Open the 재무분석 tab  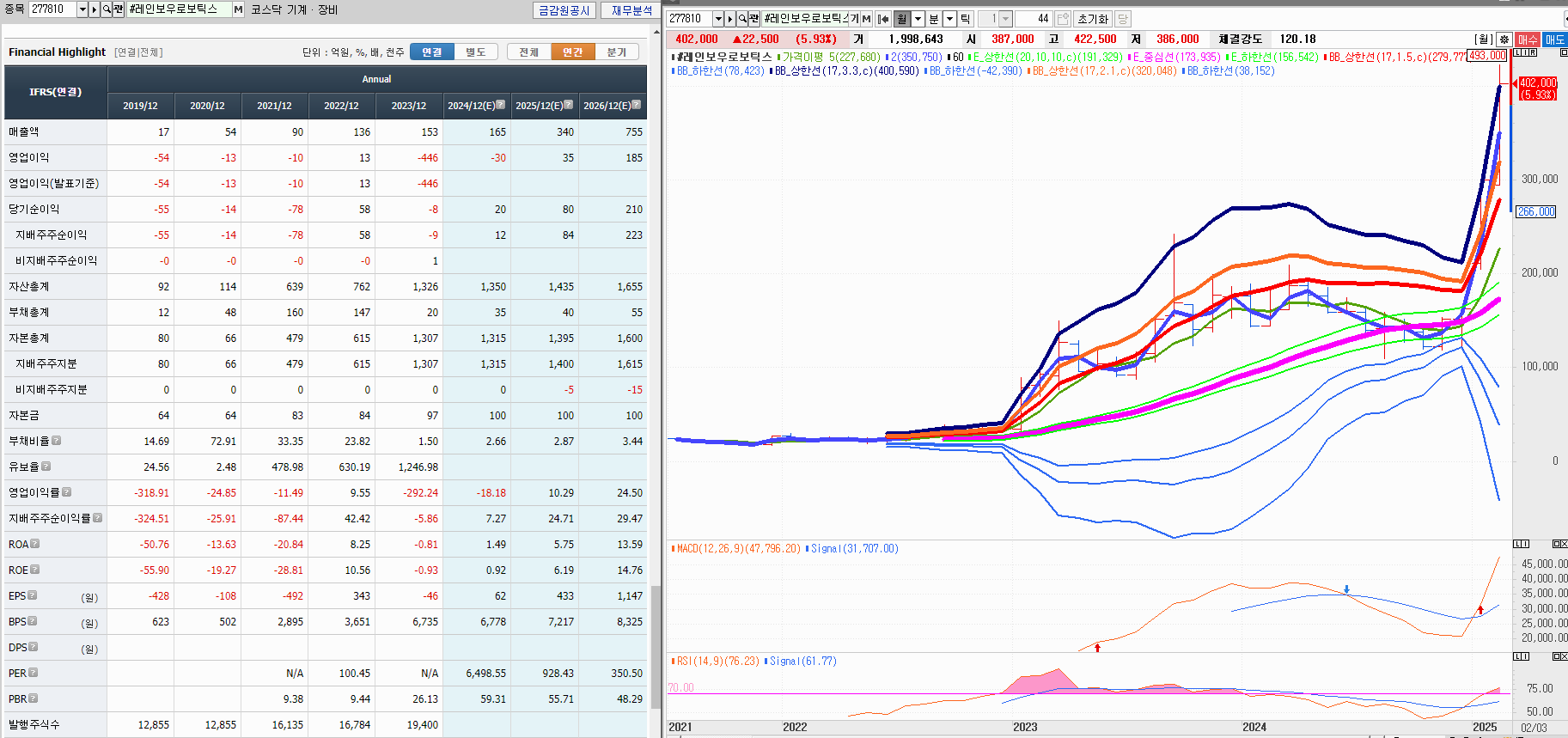click(631, 10)
